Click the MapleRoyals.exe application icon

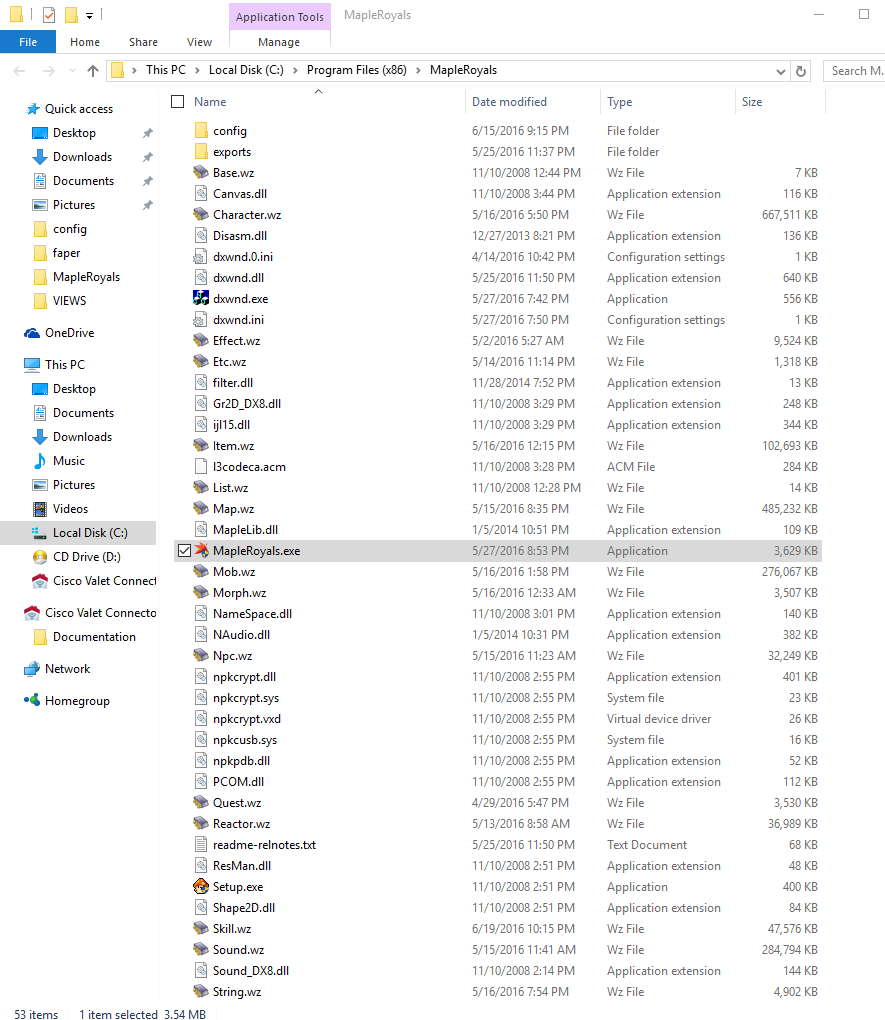coord(201,550)
